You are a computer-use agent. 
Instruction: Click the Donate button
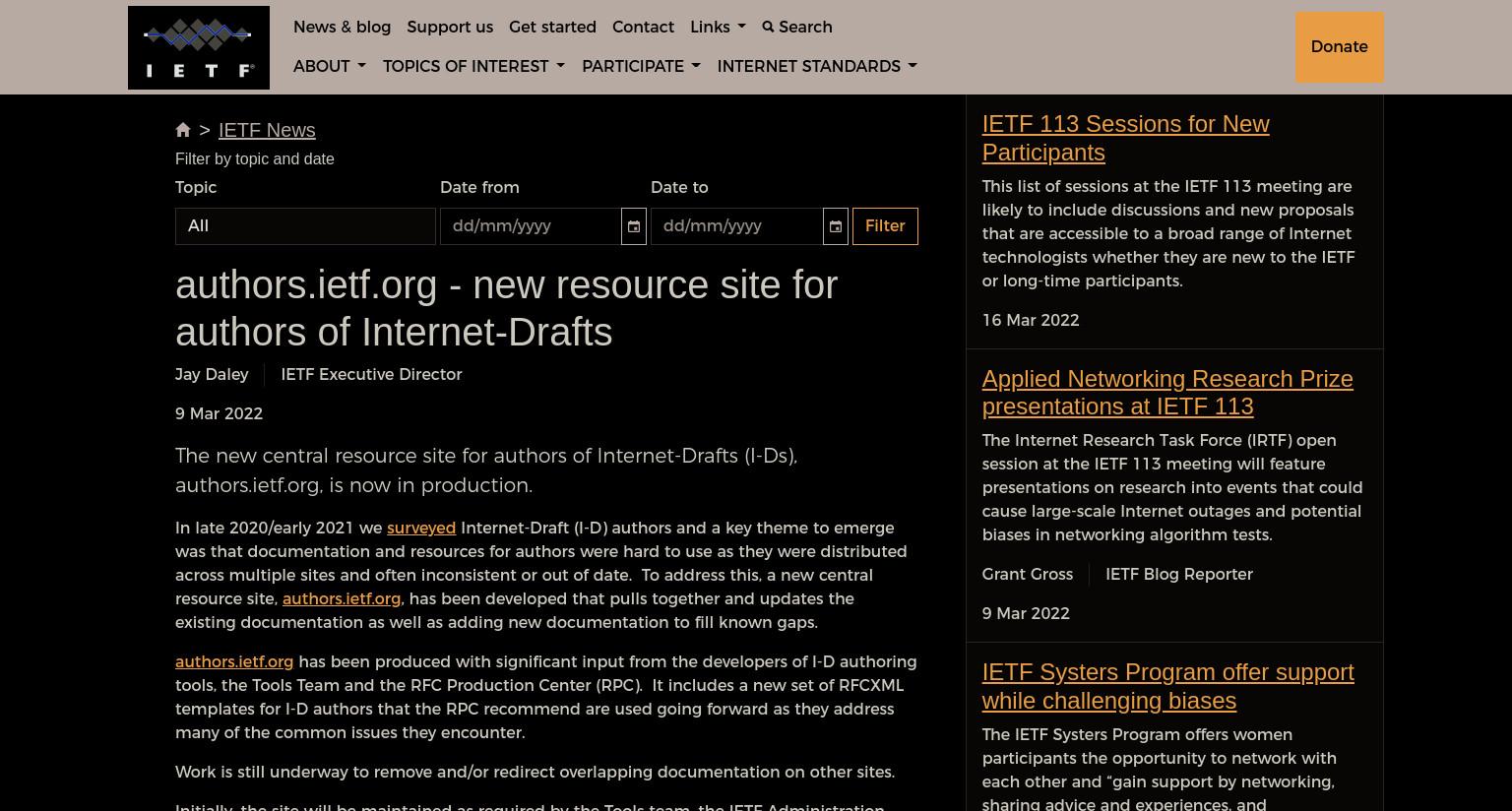coord(1339,47)
